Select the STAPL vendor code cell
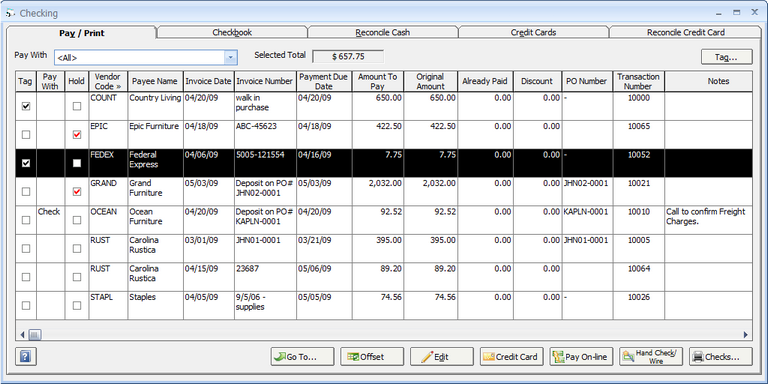The image size is (768, 384). (108, 305)
